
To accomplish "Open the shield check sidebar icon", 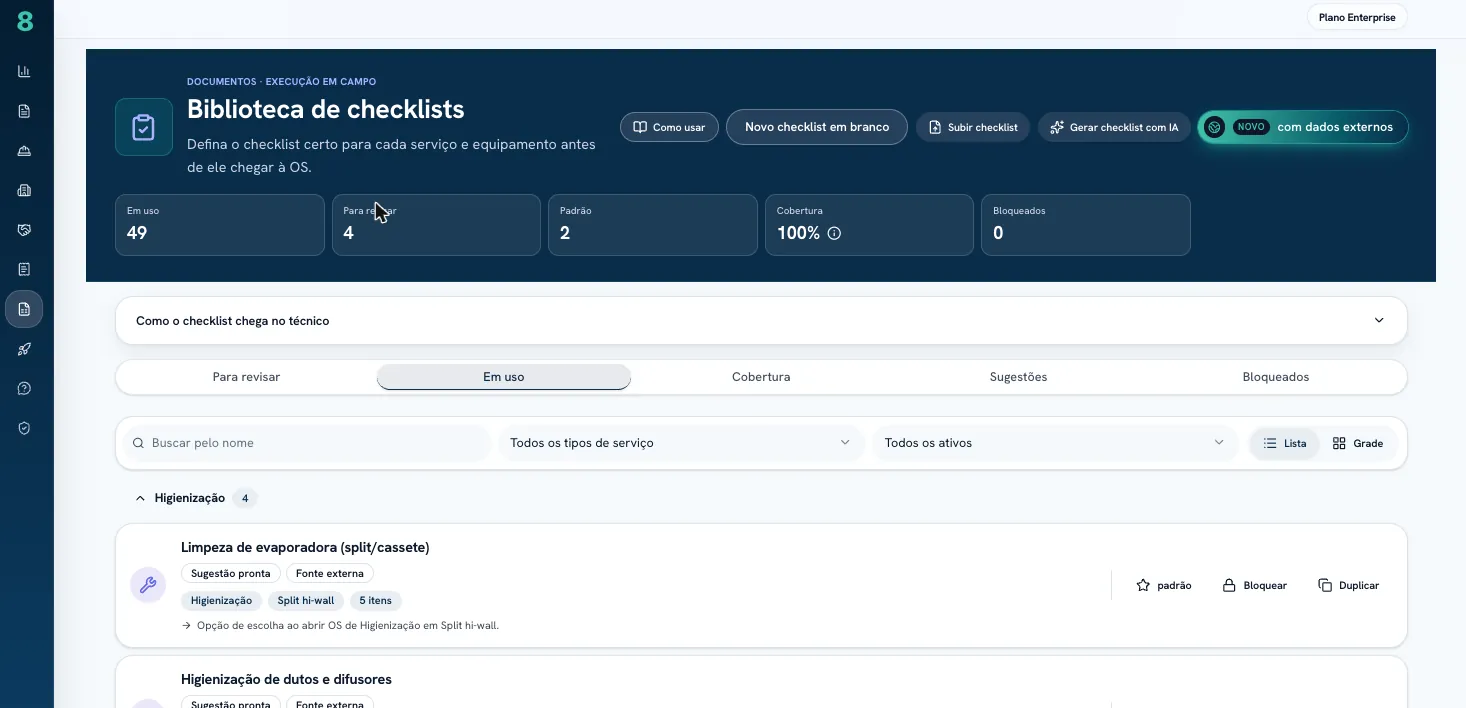I will point(24,428).
